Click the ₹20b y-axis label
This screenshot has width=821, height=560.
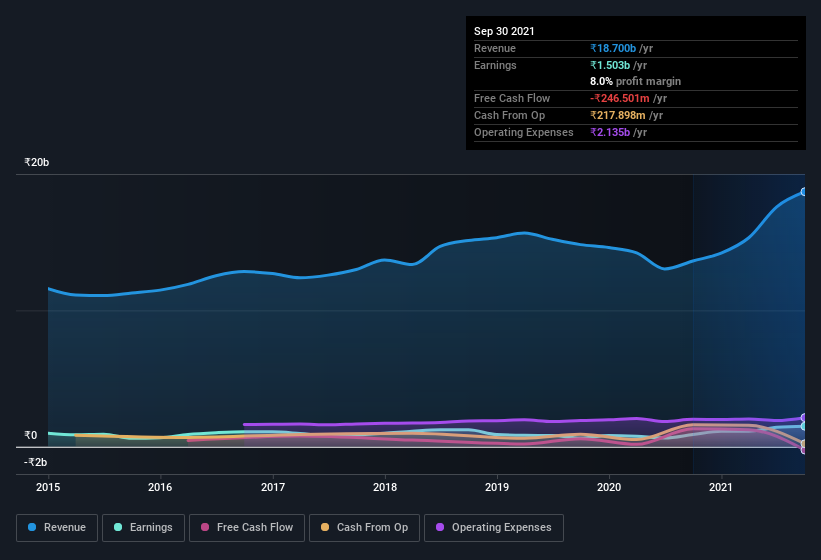tap(37, 162)
